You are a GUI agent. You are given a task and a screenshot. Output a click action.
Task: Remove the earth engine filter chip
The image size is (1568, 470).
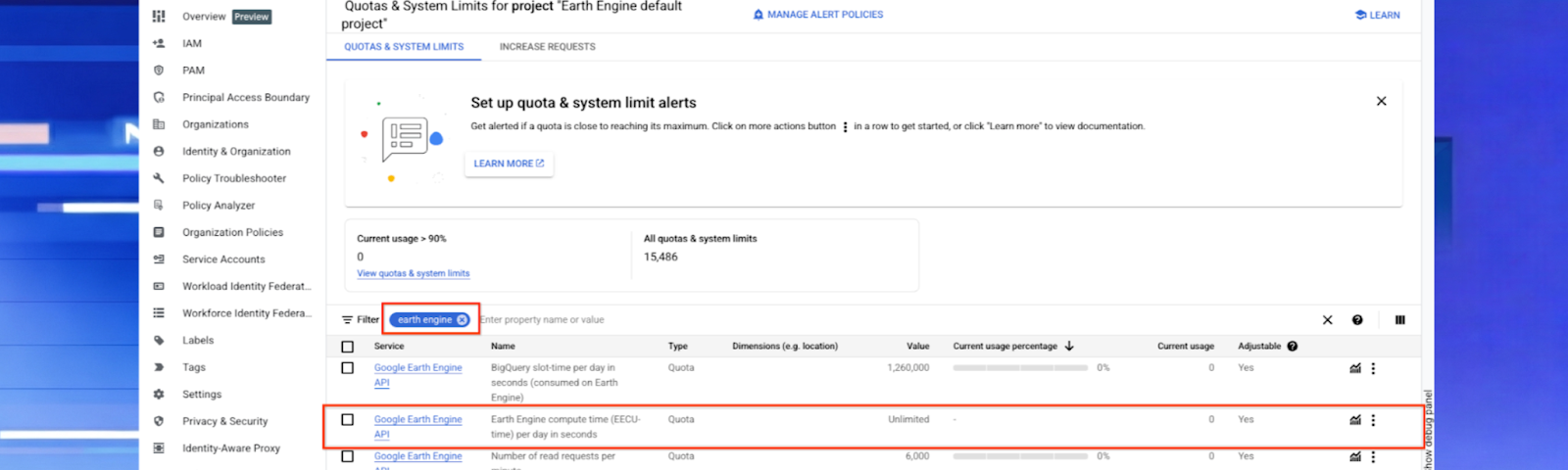point(463,319)
